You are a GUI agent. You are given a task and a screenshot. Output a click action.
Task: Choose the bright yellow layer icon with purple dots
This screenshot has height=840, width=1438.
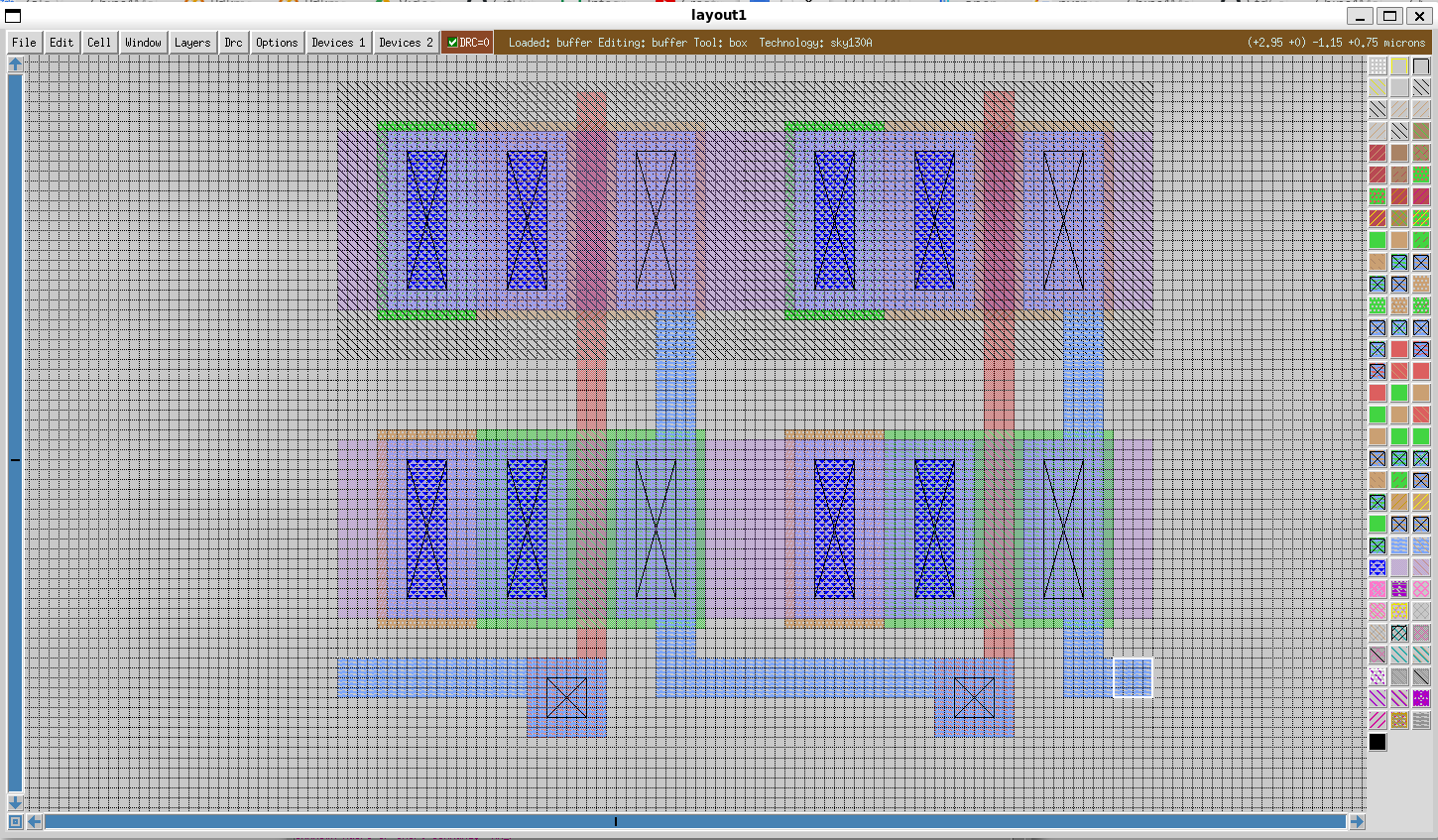[1399, 611]
